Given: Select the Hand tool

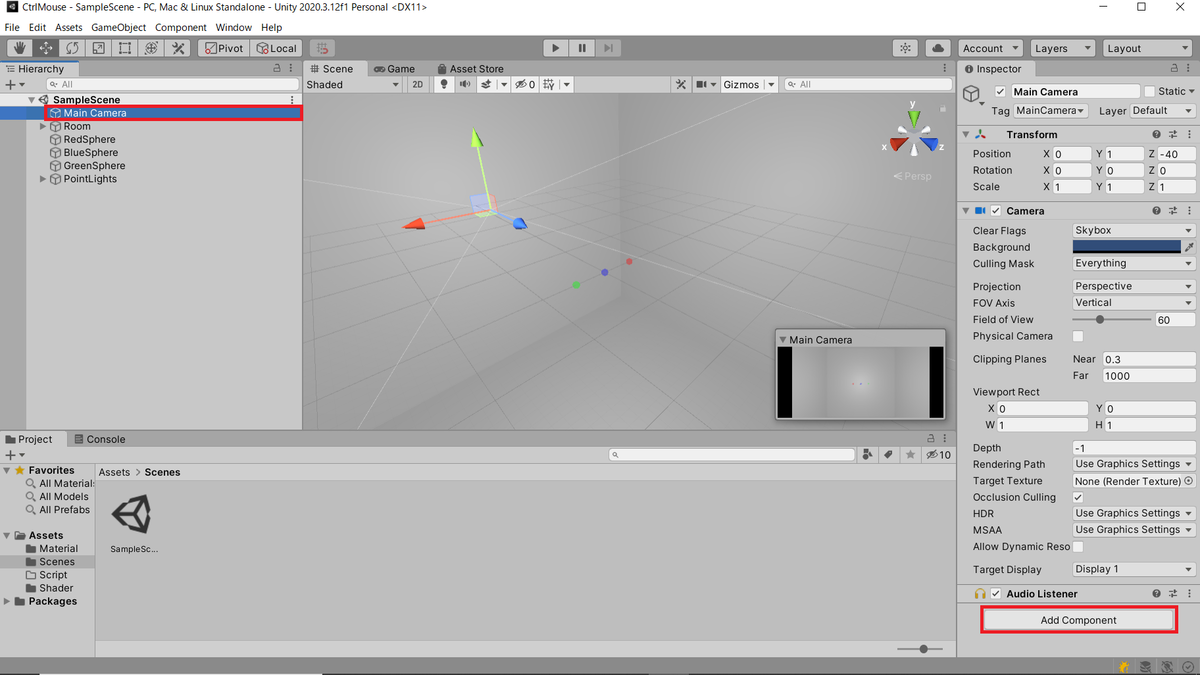Looking at the screenshot, I should click(19, 48).
